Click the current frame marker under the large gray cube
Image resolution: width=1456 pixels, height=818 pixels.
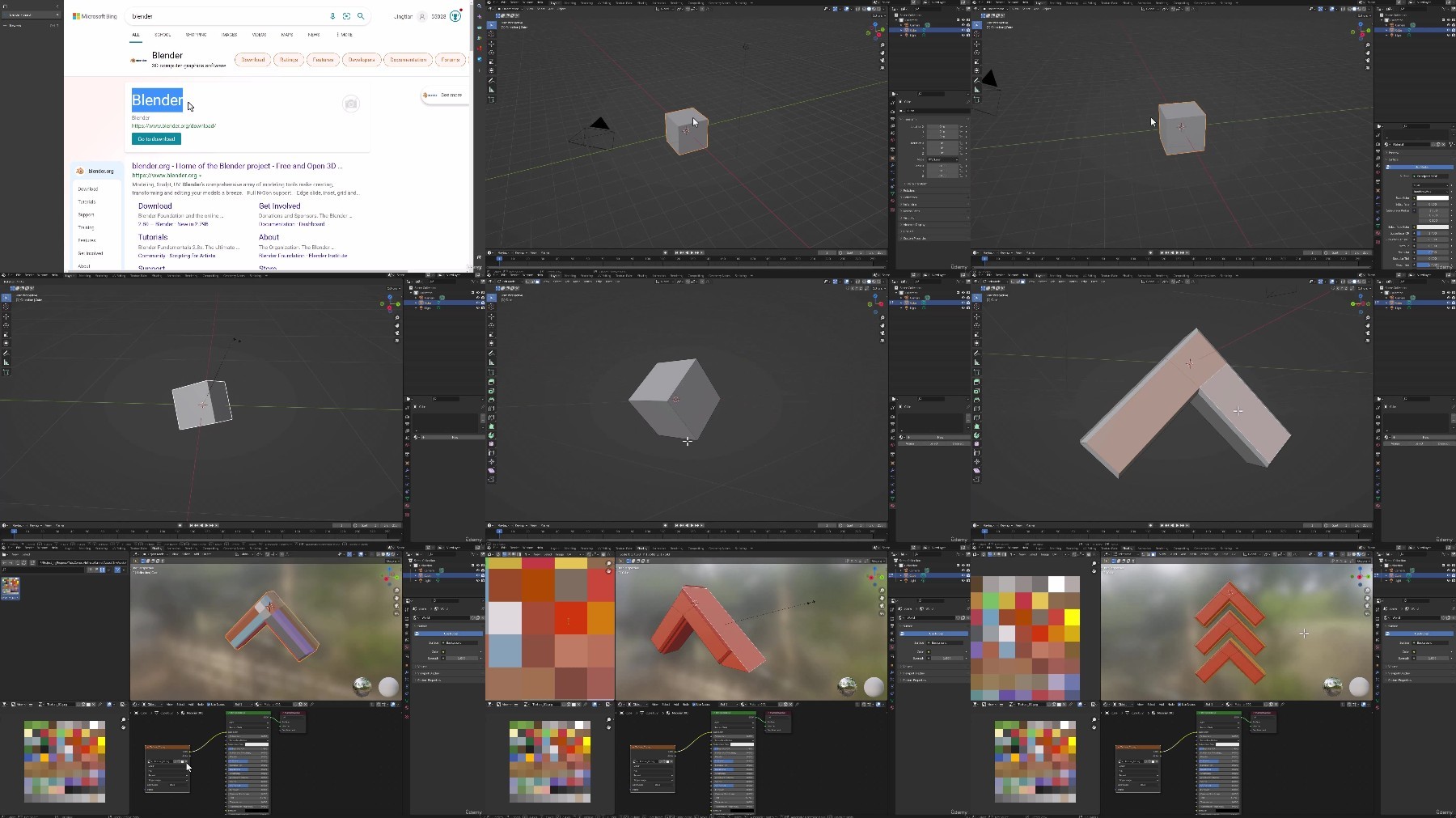click(499, 532)
